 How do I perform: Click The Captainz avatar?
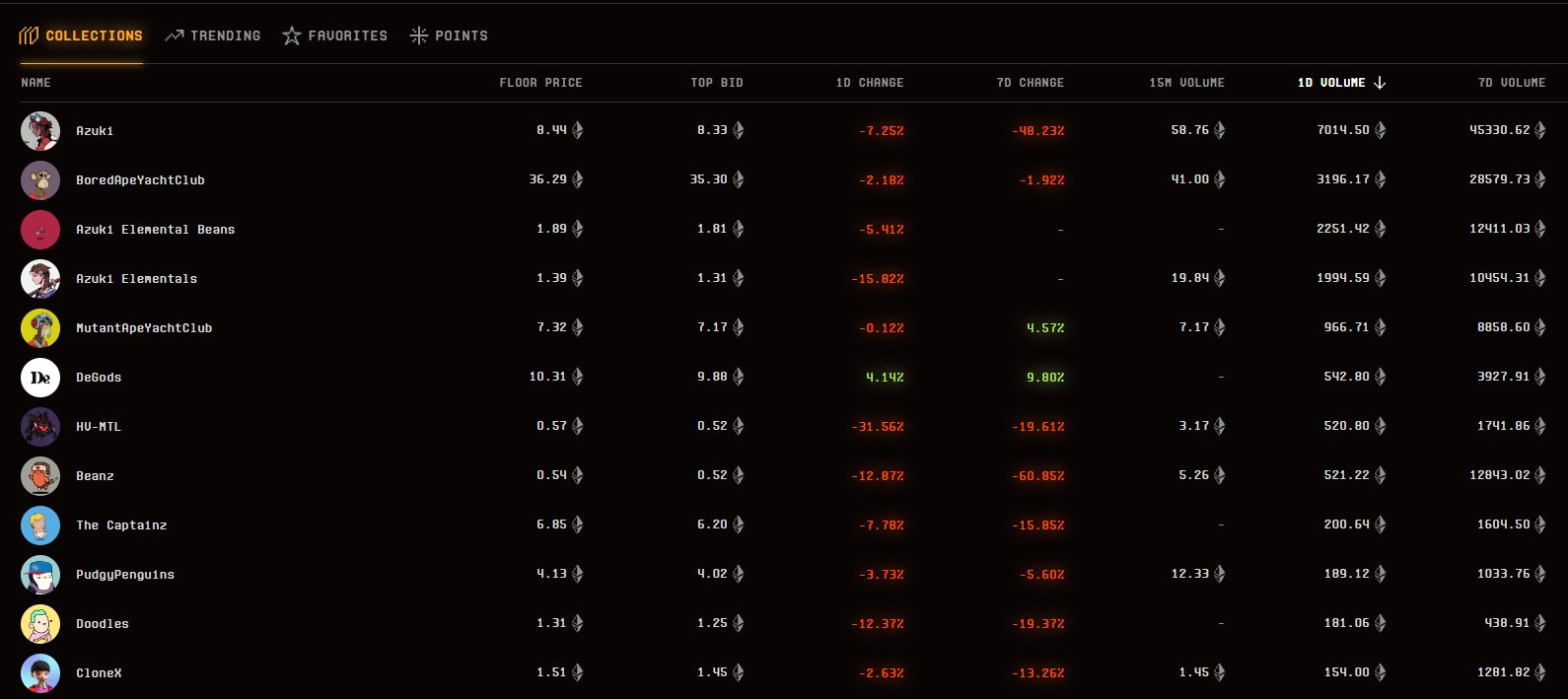40,525
